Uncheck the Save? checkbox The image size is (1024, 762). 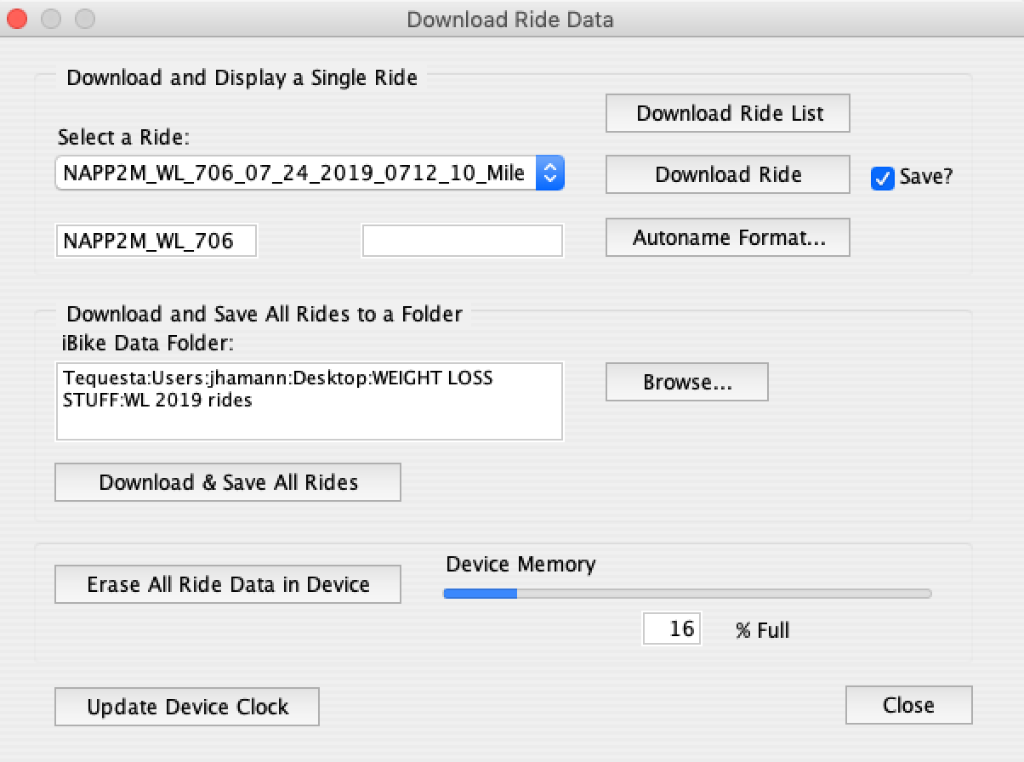882,177
